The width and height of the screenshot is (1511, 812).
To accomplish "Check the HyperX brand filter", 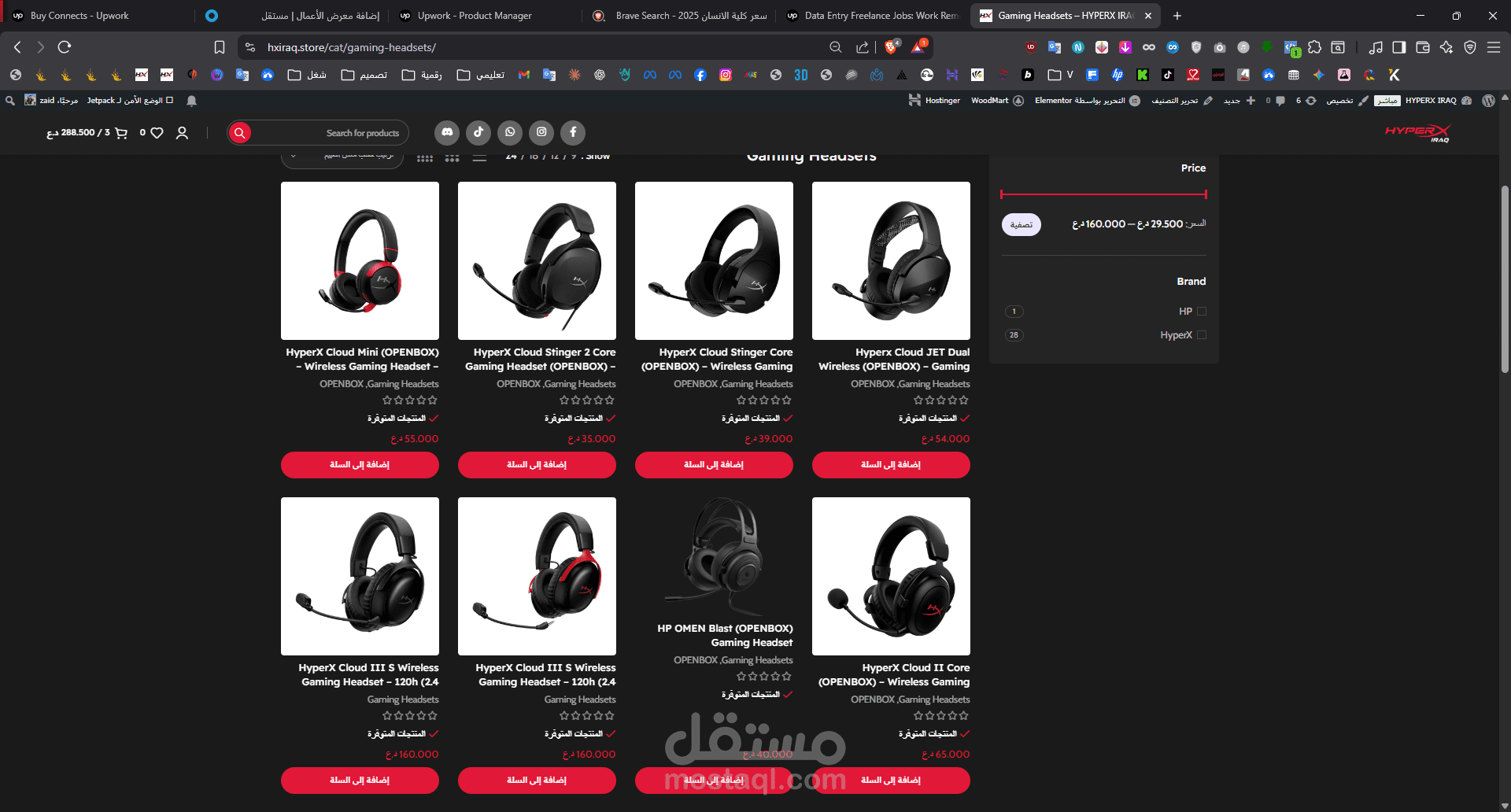I will tap(1202, 335).
